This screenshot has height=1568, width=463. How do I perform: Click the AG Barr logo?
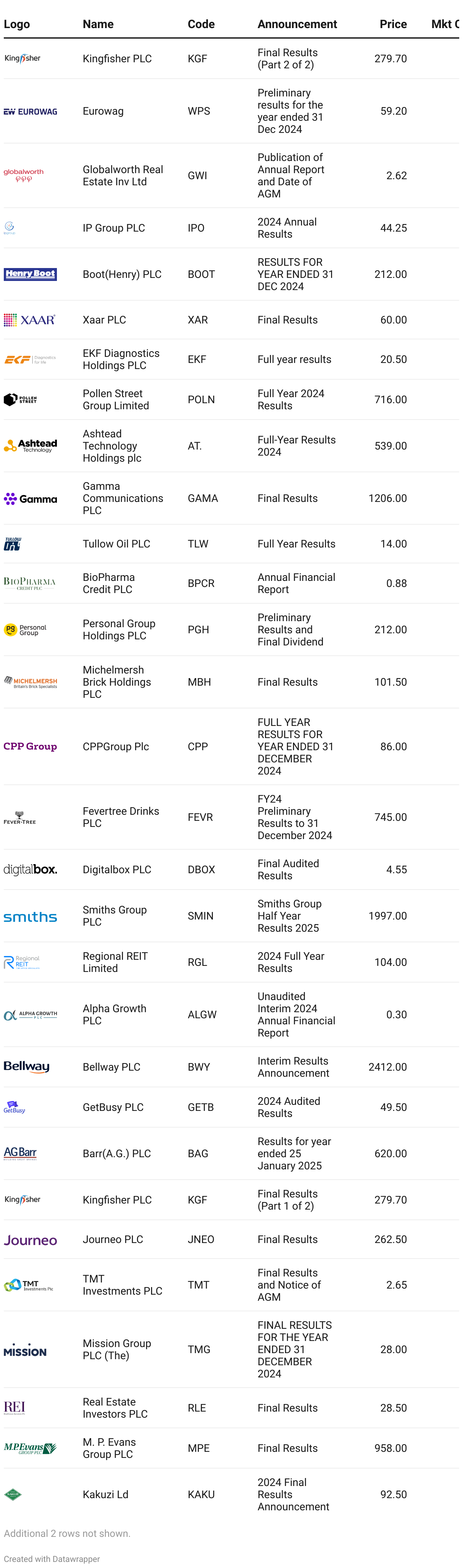20,1153
